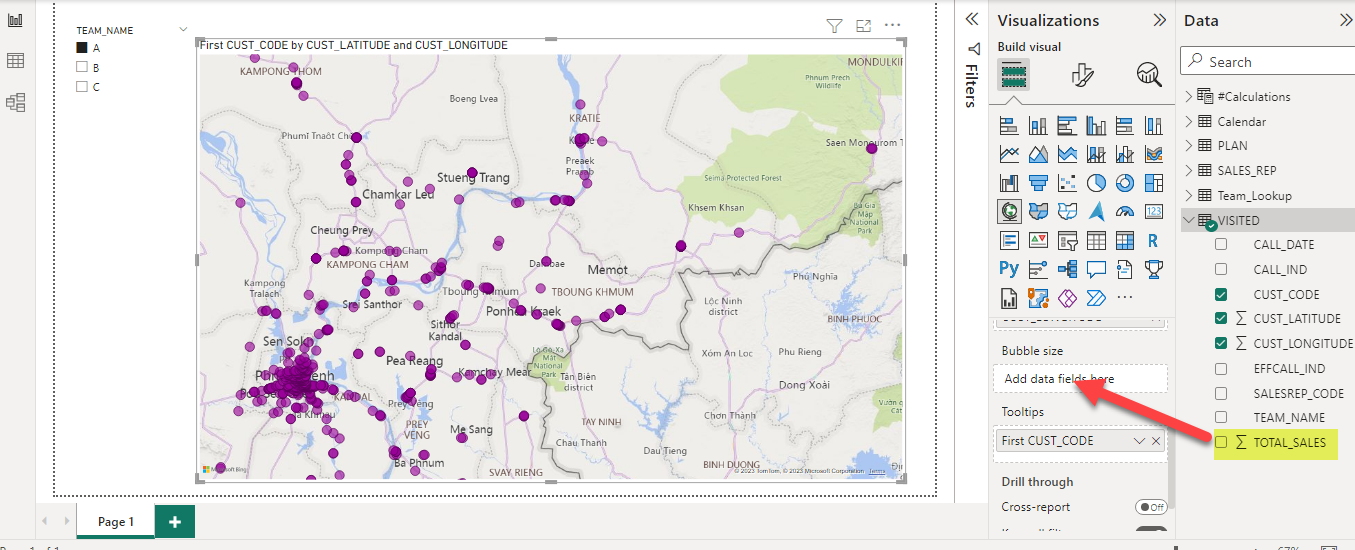Select the stacked bar chart visual

[x=1009, y=126]
